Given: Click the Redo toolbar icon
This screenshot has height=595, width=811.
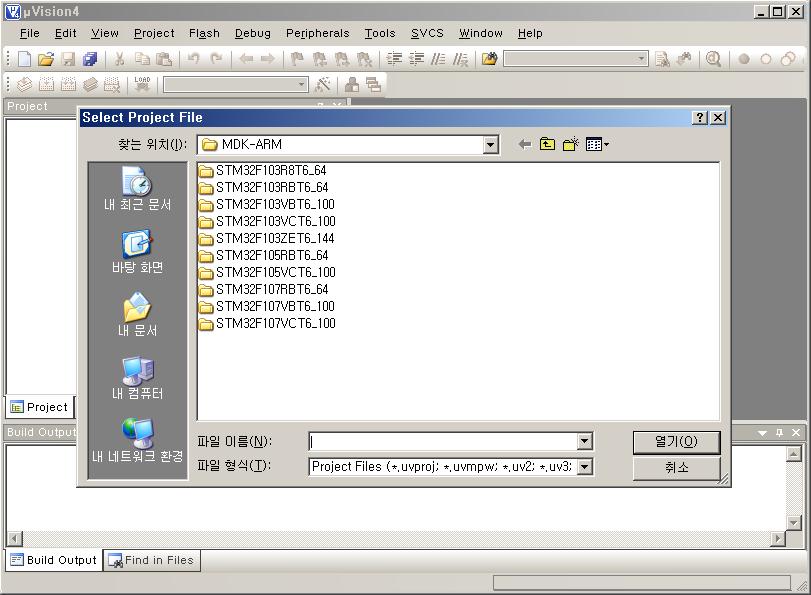Looking at the screenshot, I should click(x=216, y=59).
